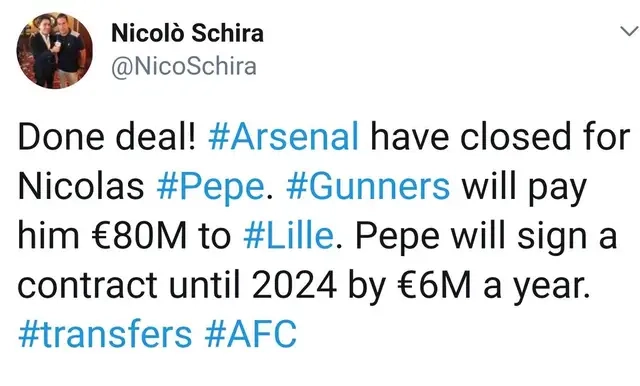This screenshot has height=386, width=640.
Task: Open Nicolò Schira's round profile photo
Action: [x=54, y=51]
